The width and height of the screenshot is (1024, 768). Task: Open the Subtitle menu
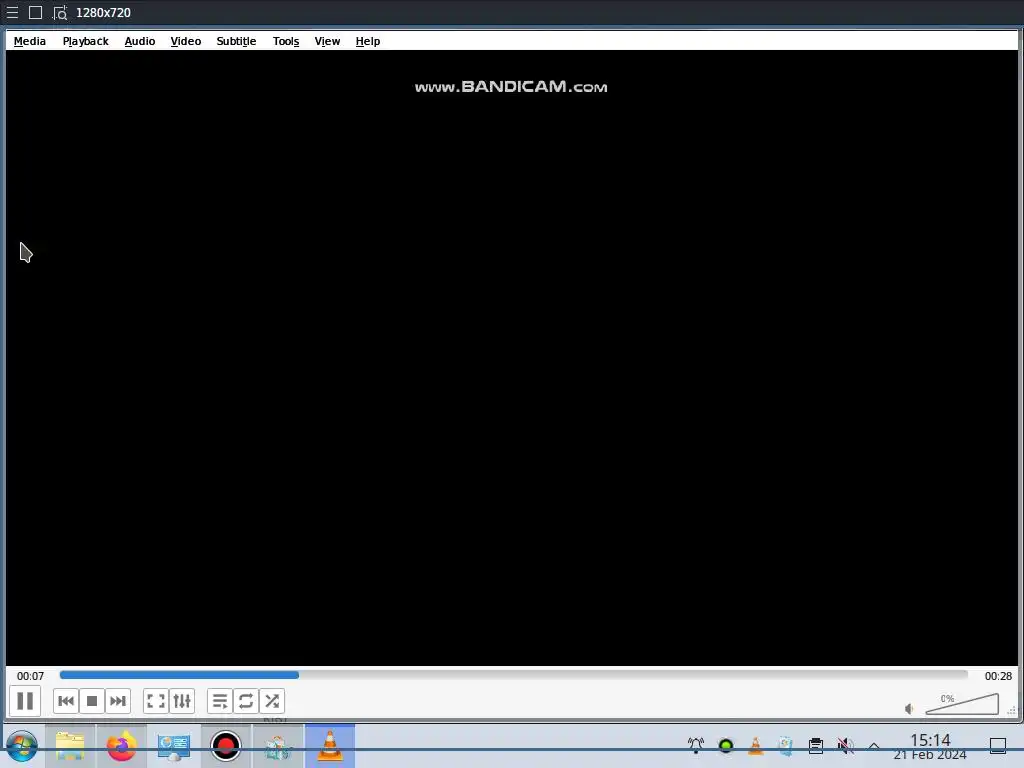click(x=236, y=41)
